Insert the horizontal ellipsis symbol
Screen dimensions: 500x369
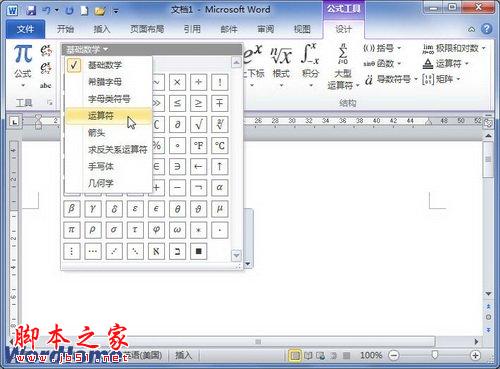click(x=93, y=251)
